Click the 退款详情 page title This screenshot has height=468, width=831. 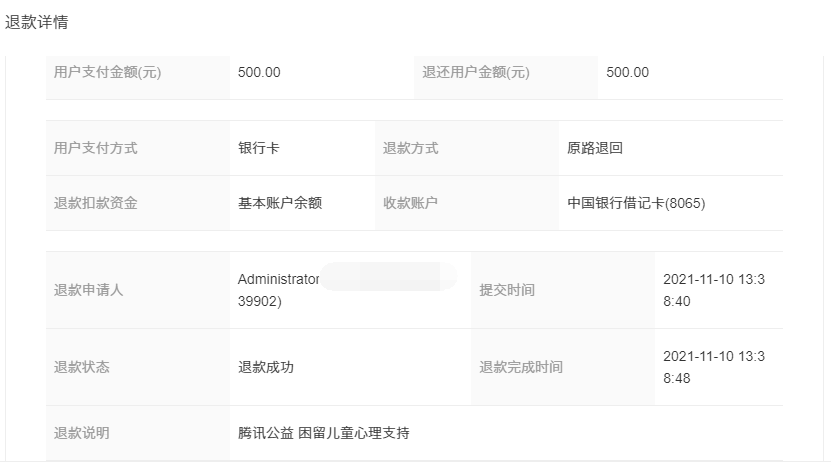click(37, 22)
